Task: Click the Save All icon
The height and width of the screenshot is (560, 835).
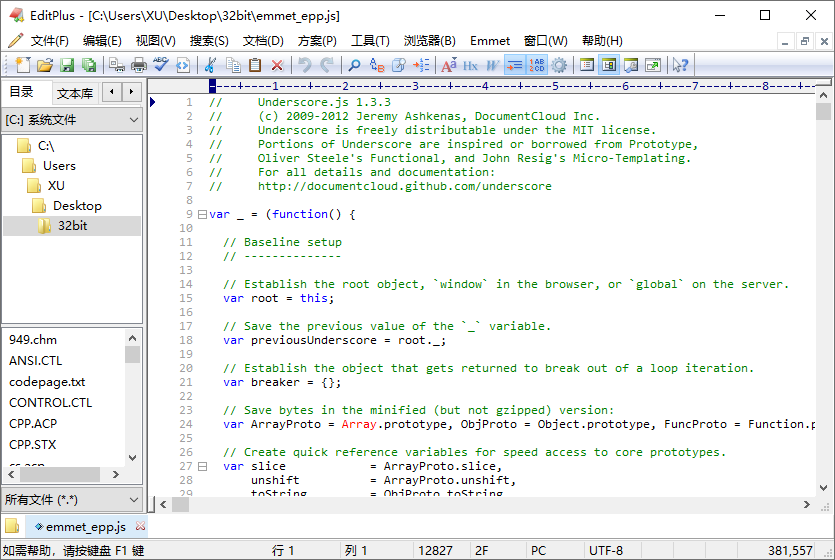Action: (89, 65)
